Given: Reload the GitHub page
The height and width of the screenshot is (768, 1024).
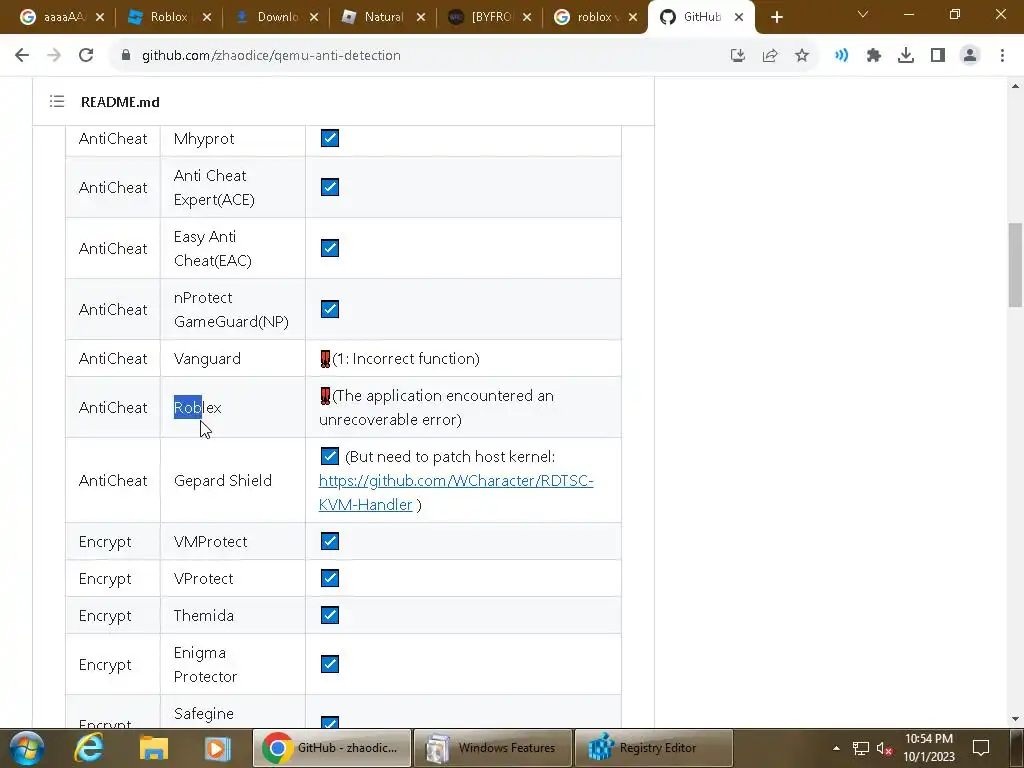Looking at the screenshot, I should 86,56.
